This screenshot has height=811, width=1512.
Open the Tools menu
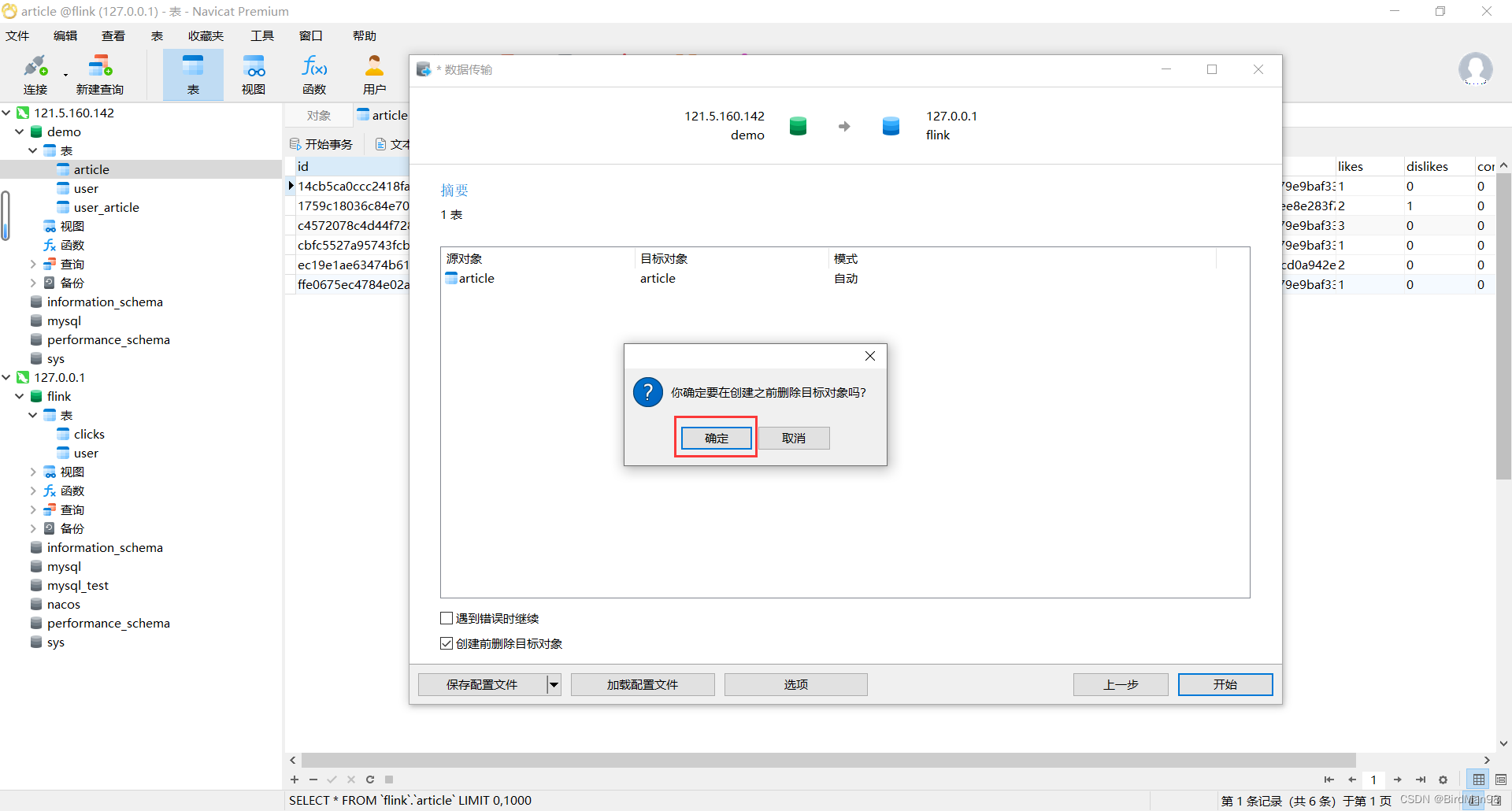pos(262,35)
